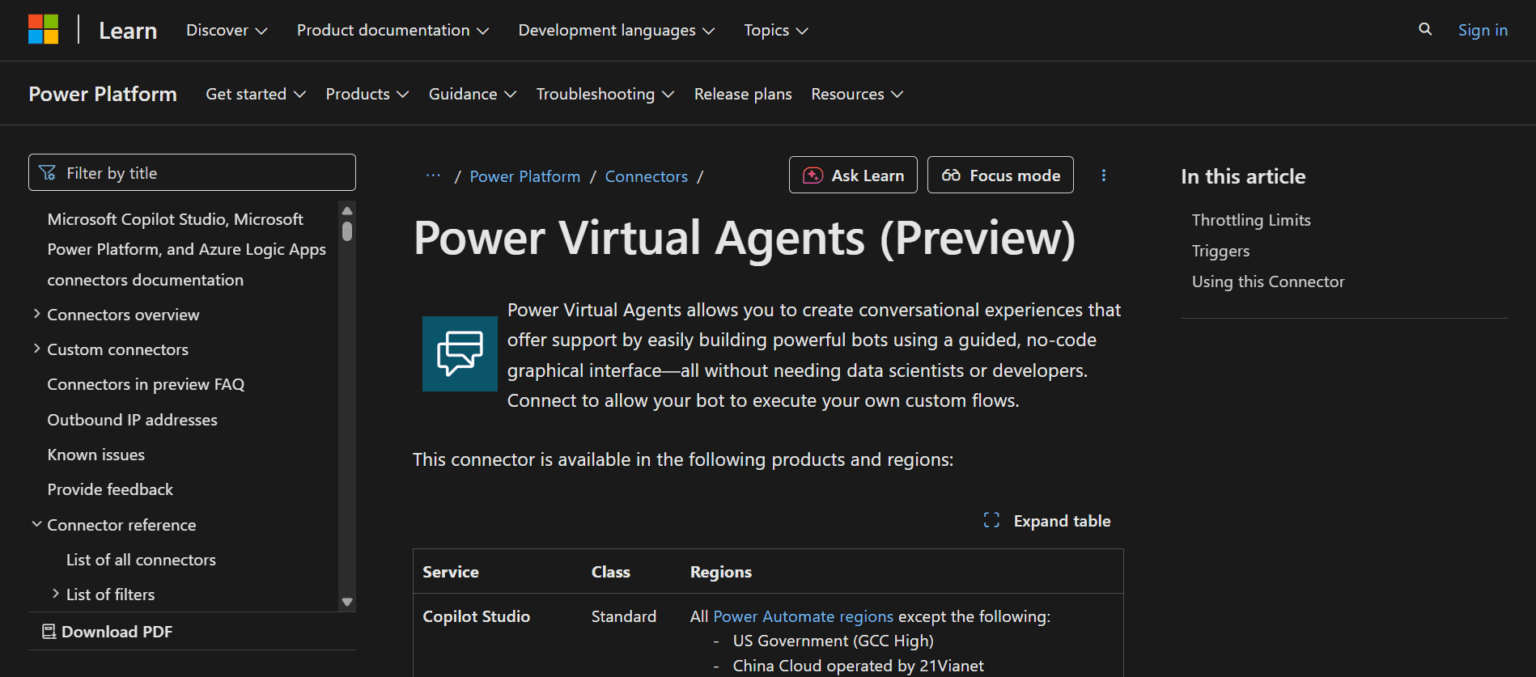Click the Expand table icon
The image size is (1536, 677).
pos(991,520)
